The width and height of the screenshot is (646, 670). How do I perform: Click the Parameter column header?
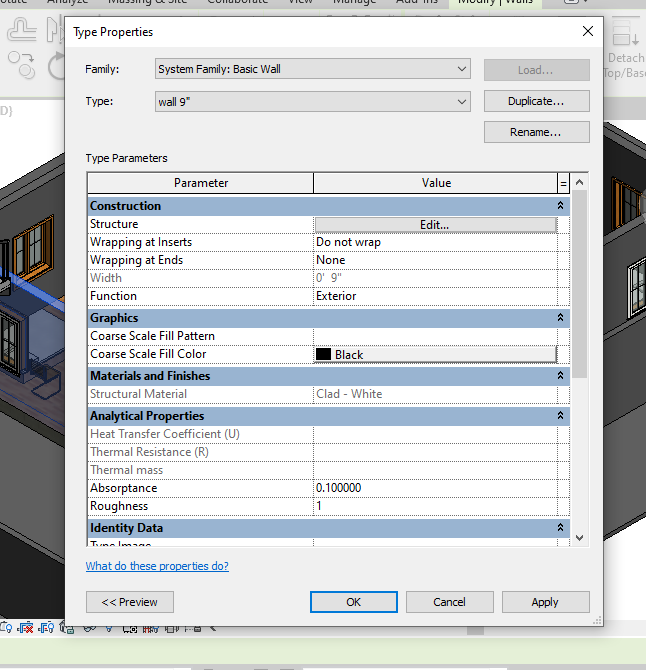click(x=200, y=183)
